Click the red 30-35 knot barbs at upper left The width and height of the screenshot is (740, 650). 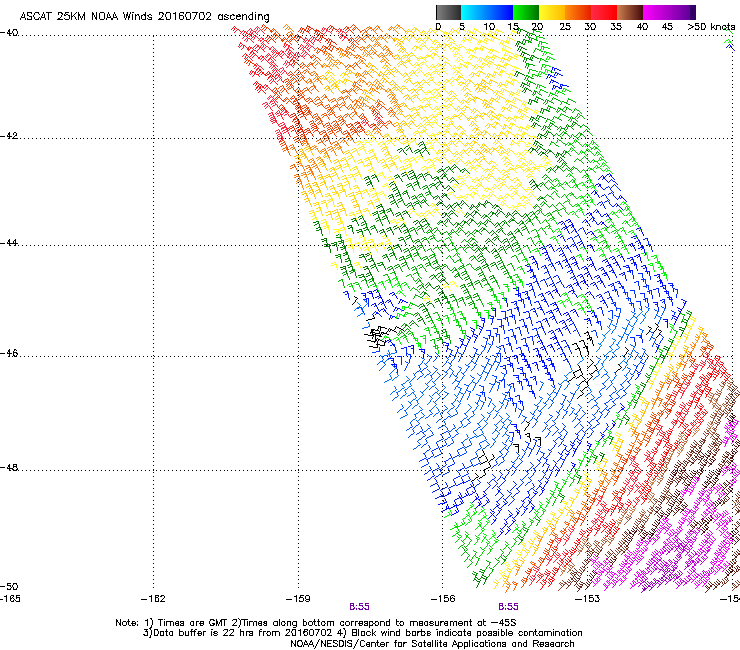(x=269, y=76)
